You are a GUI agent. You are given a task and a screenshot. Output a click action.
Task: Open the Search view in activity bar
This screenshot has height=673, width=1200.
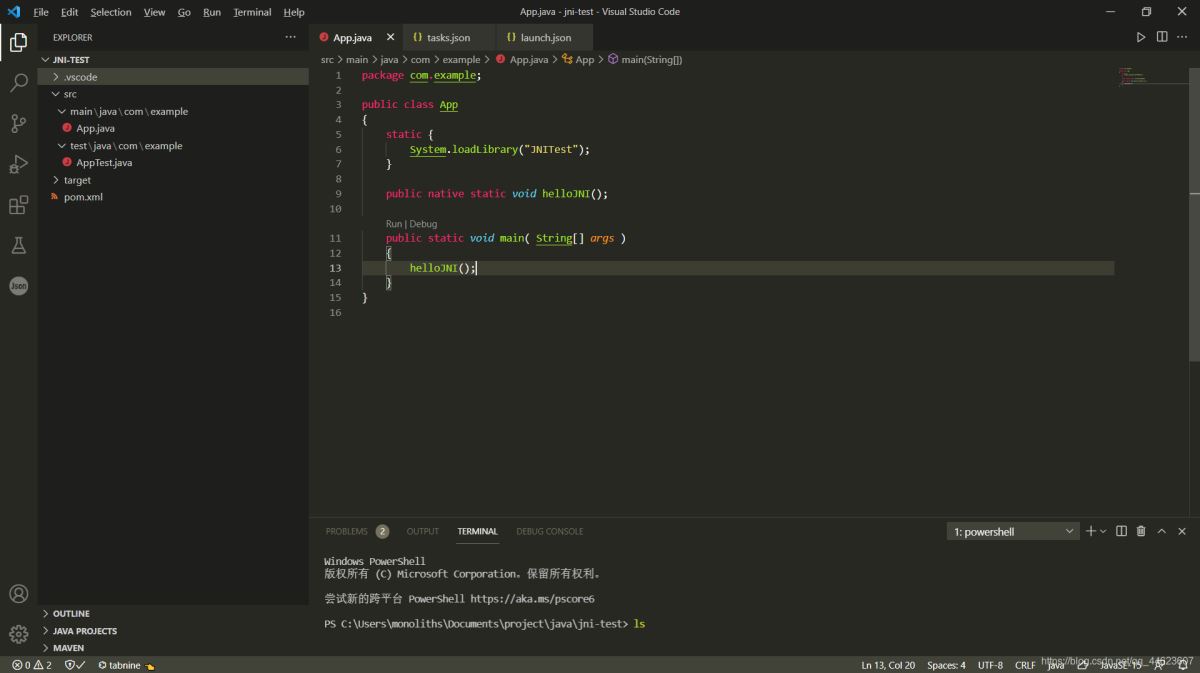18,83
